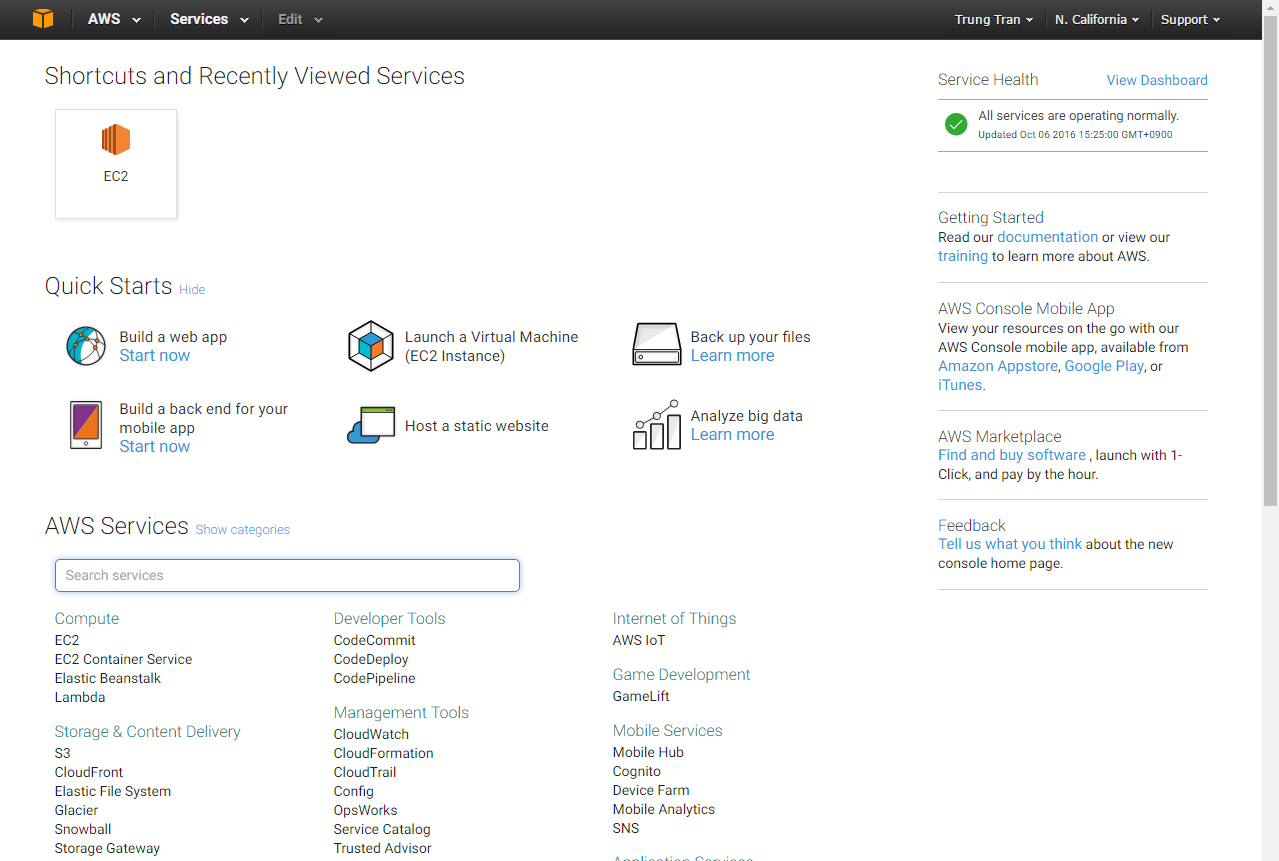Open CloudFormation service
Image resolution: width=1279 pixels, height=861 pixels.
tap(384, 753)
